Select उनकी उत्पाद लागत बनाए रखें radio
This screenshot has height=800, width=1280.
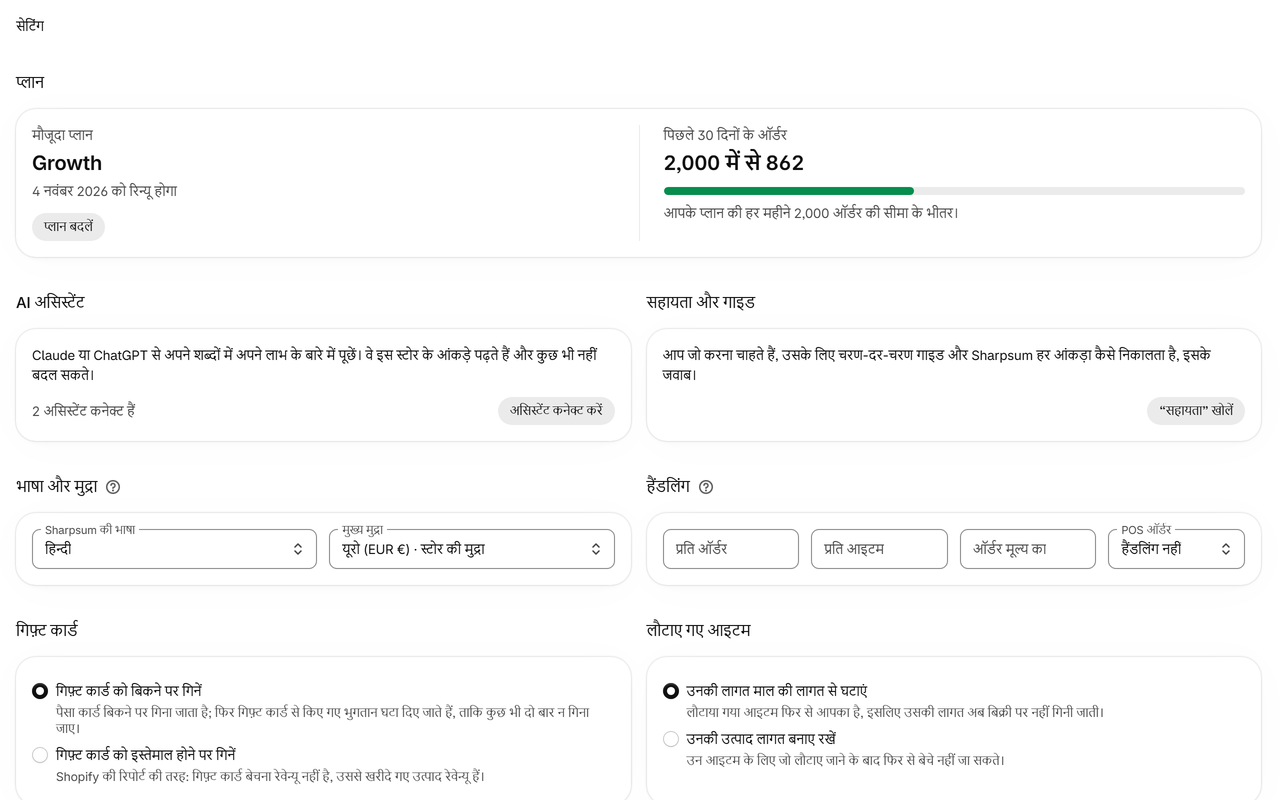coord(671,739)
